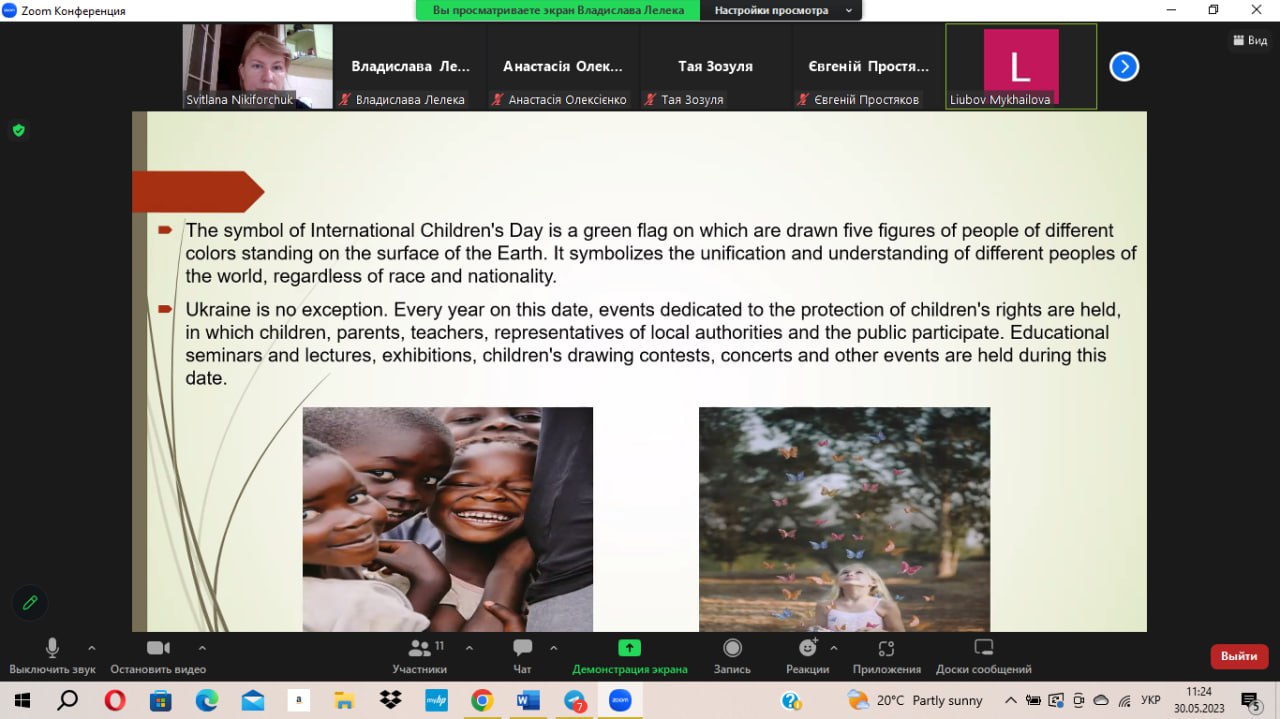Viewport: 1280px width, 719px height.
Task: Open weather widget showing 20°C Partly sunny
Action: pyautogui.click(x=914, y=700)
